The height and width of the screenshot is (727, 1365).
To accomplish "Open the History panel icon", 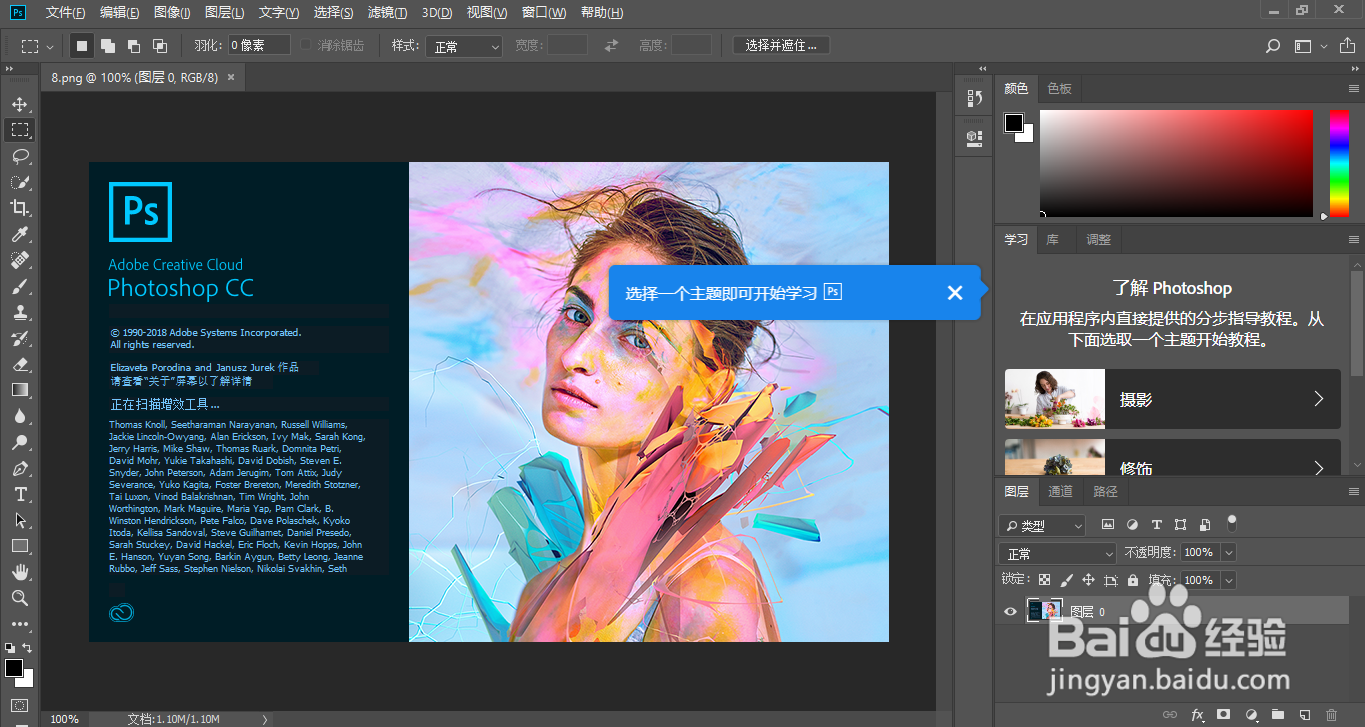I will pyautogui.click(x=974, y=98).
